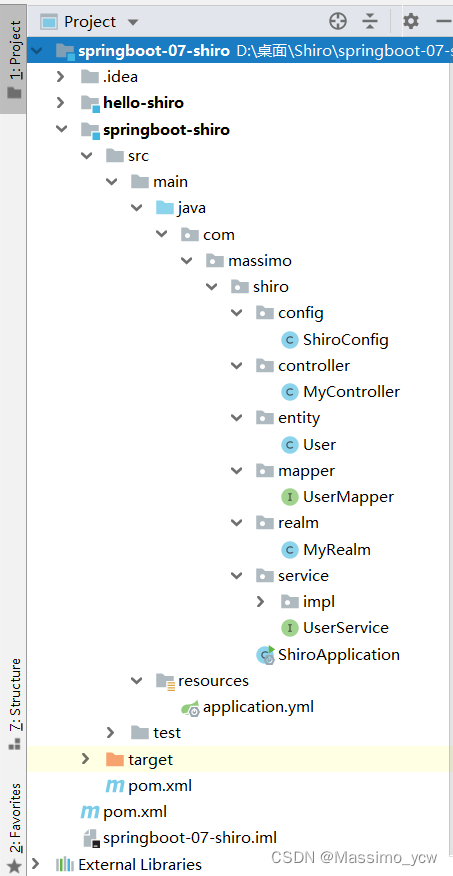The height and width of the screenshot is (876, 453).
Task: Collapse the config package
Action: 237,313
